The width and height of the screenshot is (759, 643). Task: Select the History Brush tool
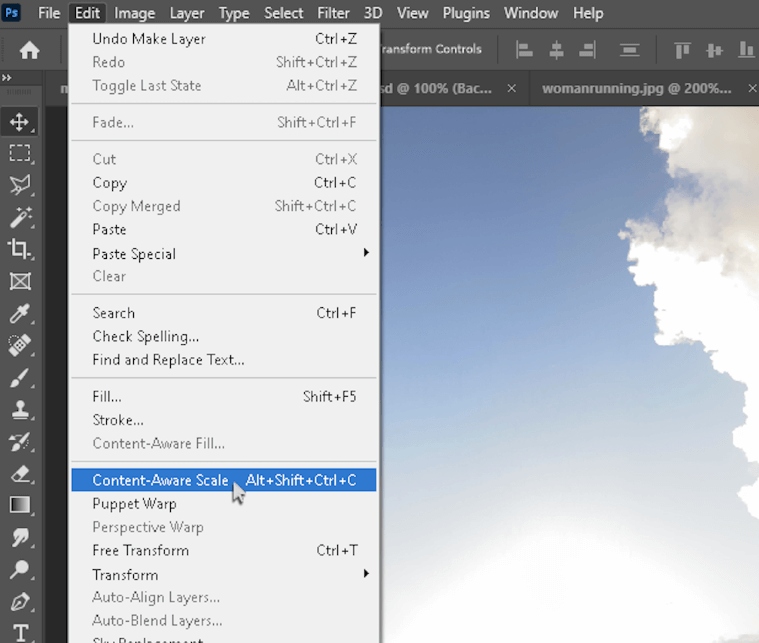click(x=19, y=442)
